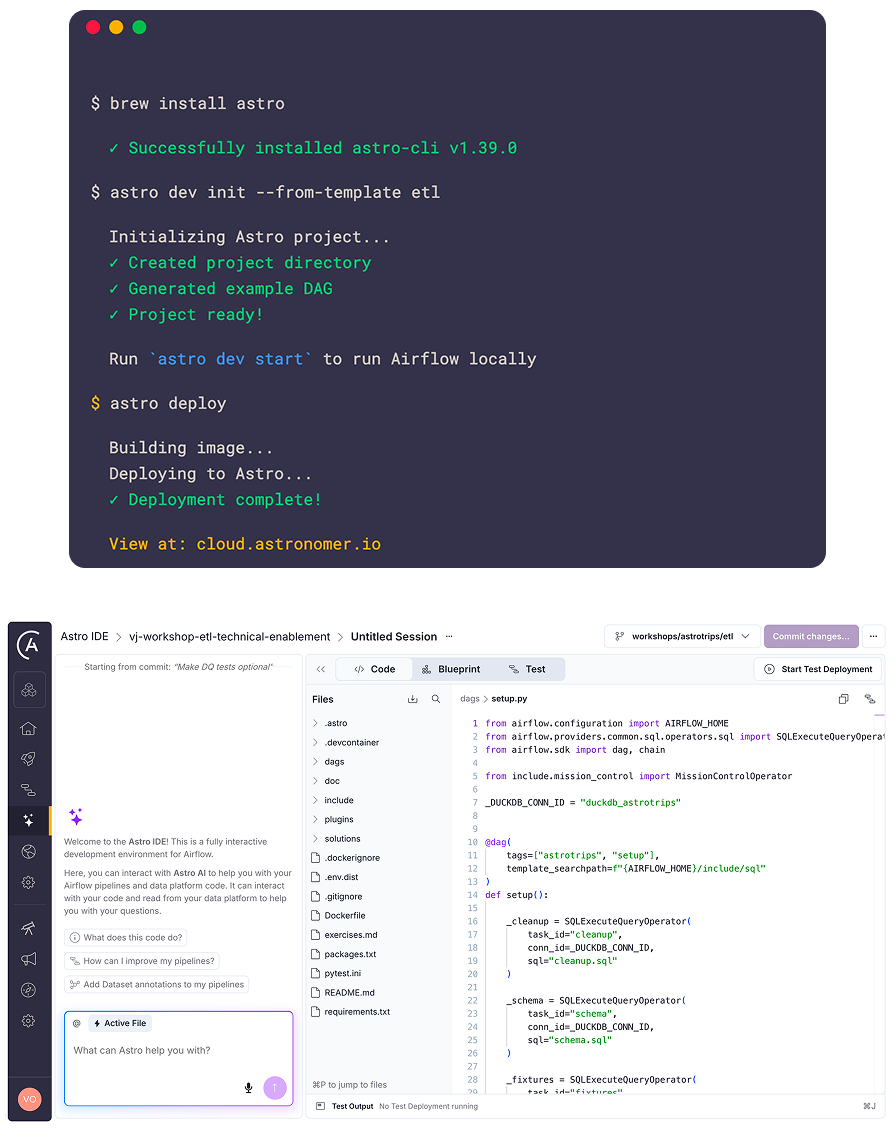
Task: Switch to the Test tab
Action: [527, 669]
